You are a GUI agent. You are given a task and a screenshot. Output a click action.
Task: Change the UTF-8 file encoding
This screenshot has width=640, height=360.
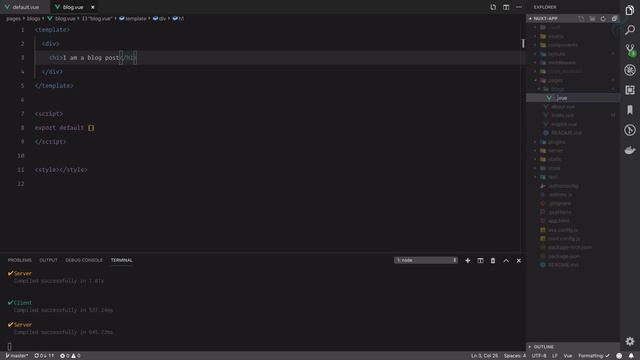click(x=539, y=356)
